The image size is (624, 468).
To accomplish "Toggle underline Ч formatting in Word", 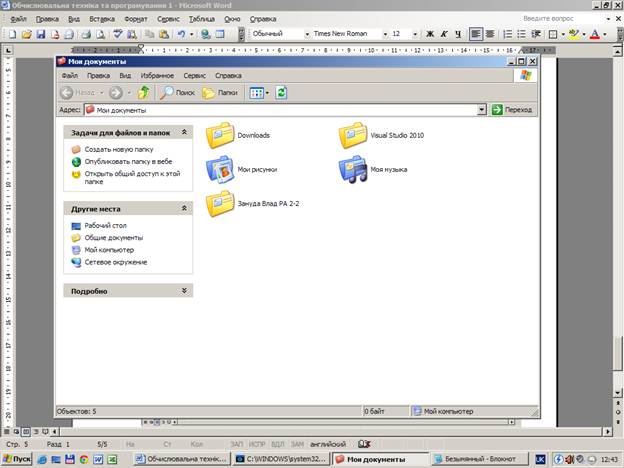I will click(x=458, y=34).
